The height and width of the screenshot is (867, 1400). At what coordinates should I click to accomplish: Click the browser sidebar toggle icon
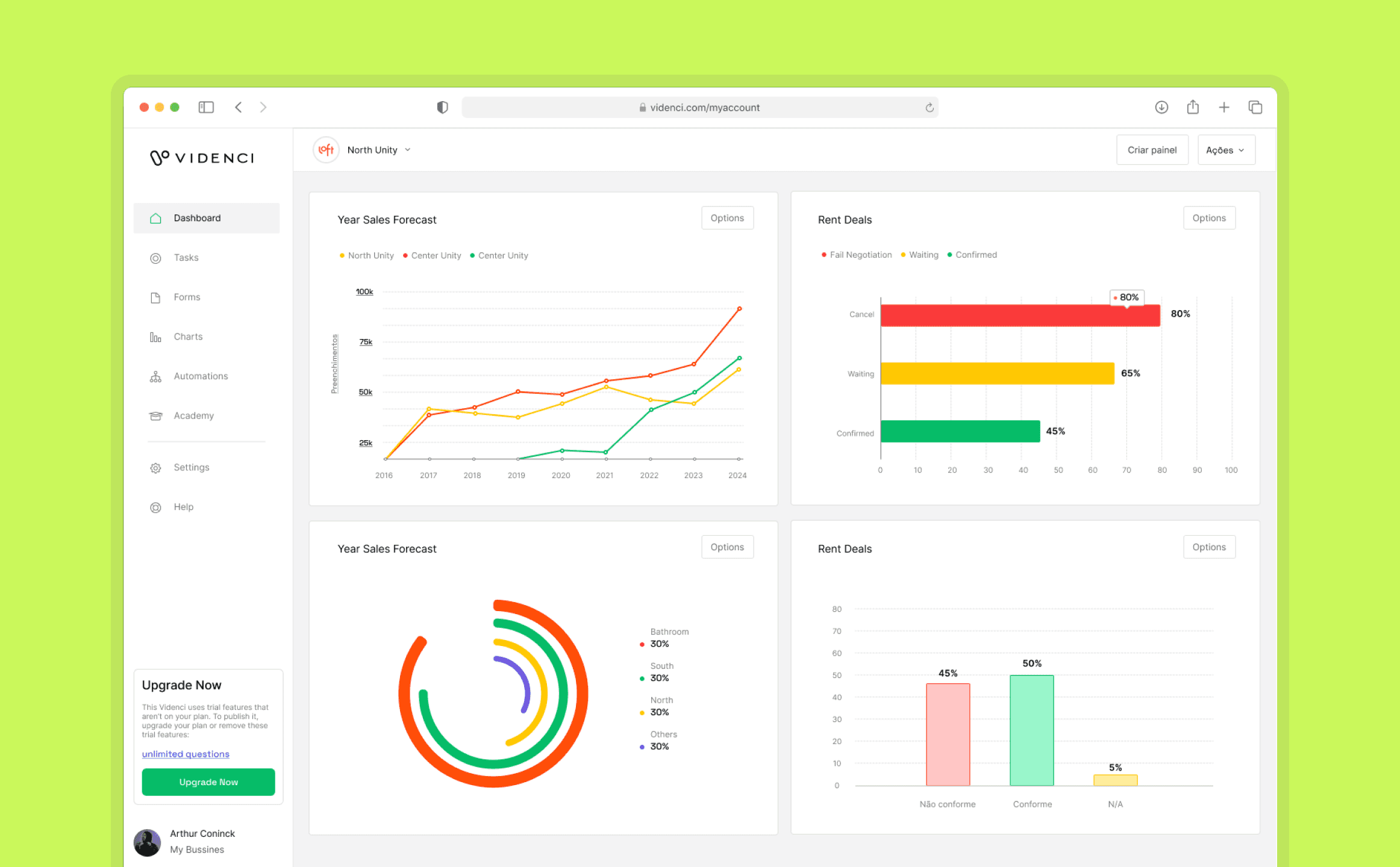click(206, 107)
